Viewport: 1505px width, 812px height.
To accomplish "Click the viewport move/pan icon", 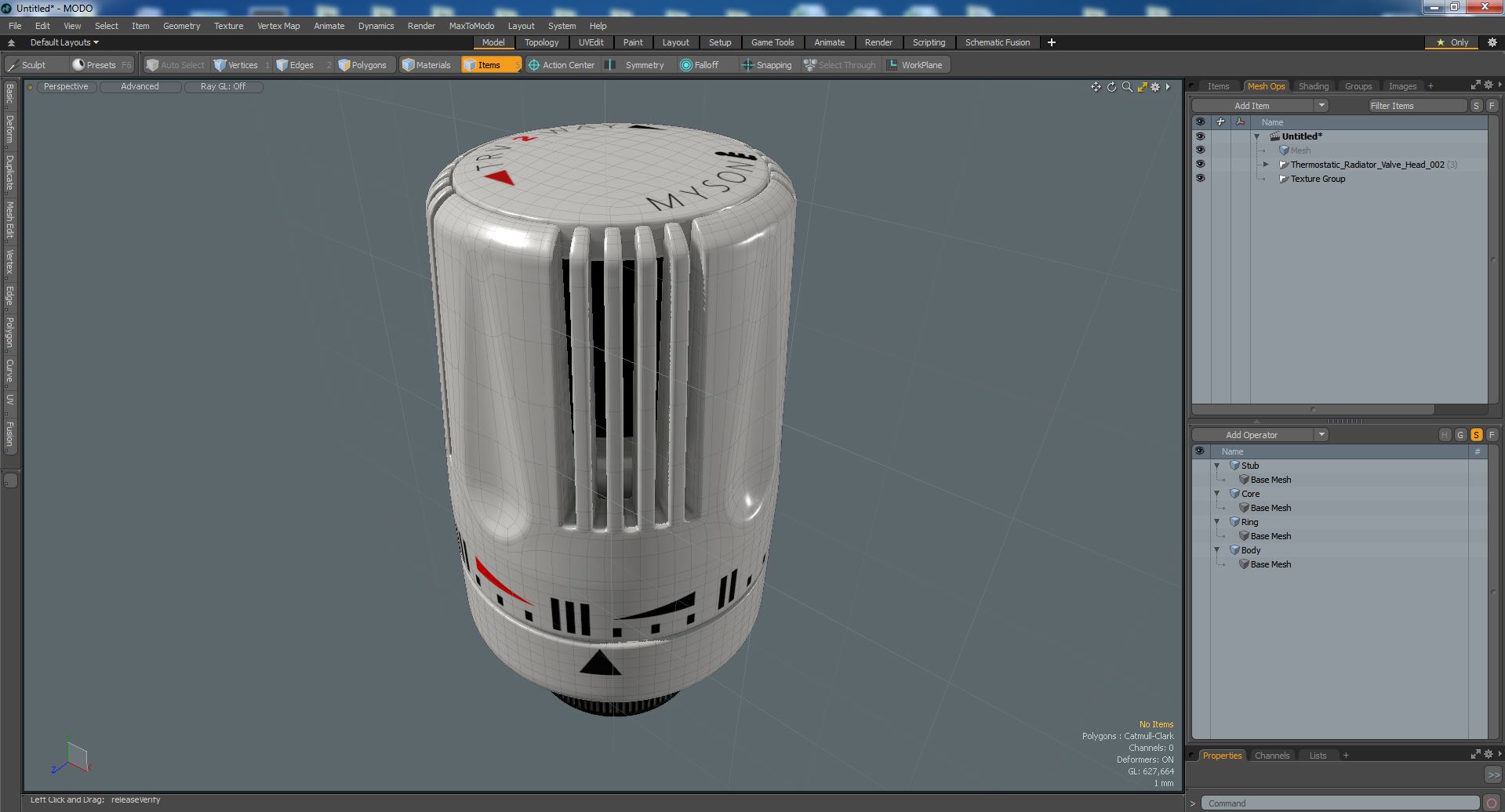I will tap(1096, 87).
